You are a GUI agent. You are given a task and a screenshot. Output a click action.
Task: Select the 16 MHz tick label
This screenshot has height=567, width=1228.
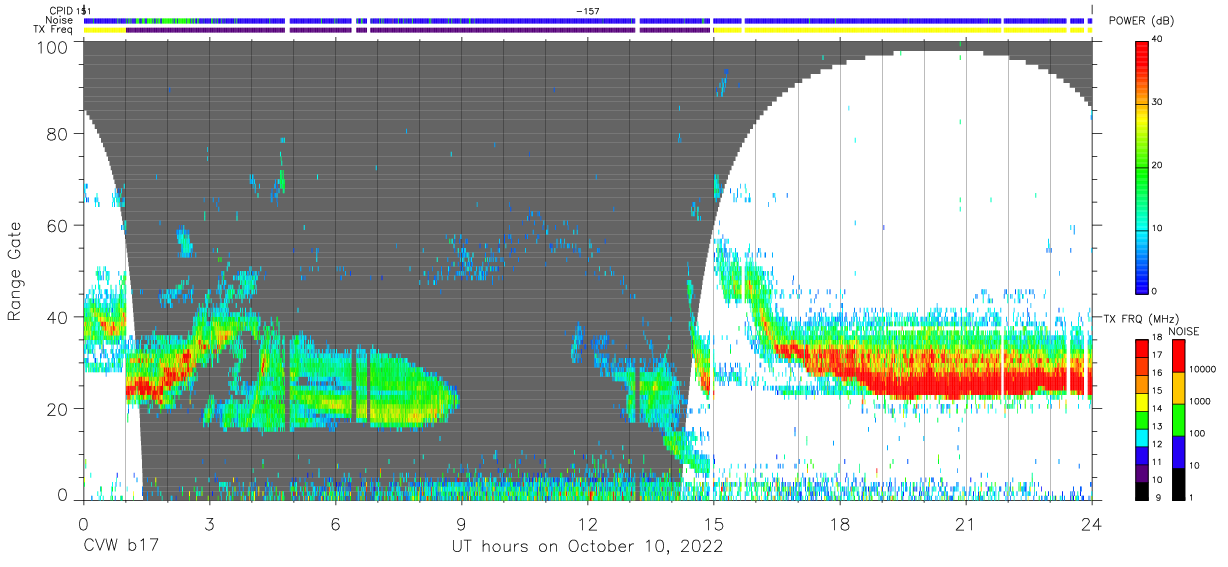click(1156, 373)
